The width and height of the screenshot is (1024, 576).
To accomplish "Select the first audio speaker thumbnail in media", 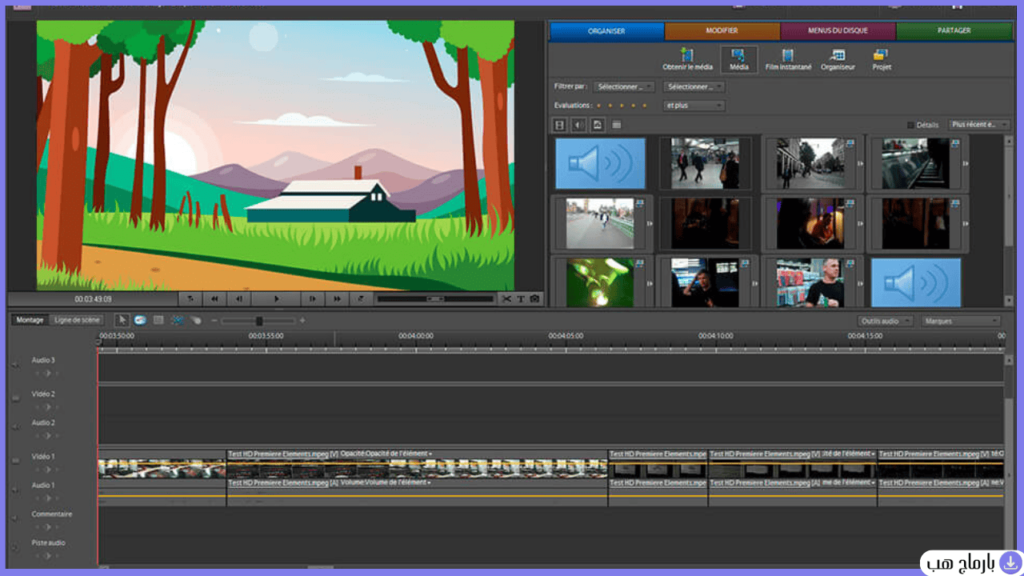I will [x=600, y=163].
